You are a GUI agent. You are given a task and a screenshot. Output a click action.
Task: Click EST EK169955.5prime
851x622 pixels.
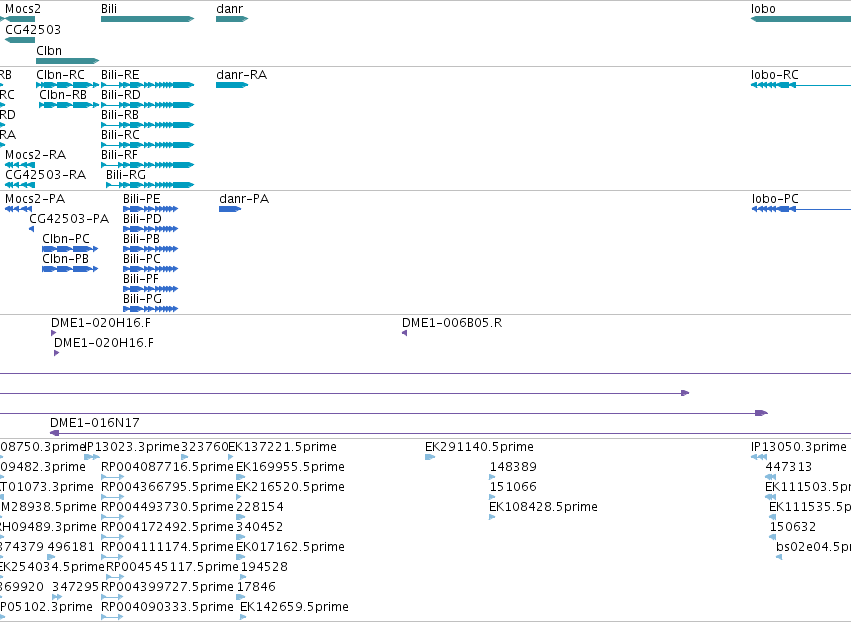[240, 477]
